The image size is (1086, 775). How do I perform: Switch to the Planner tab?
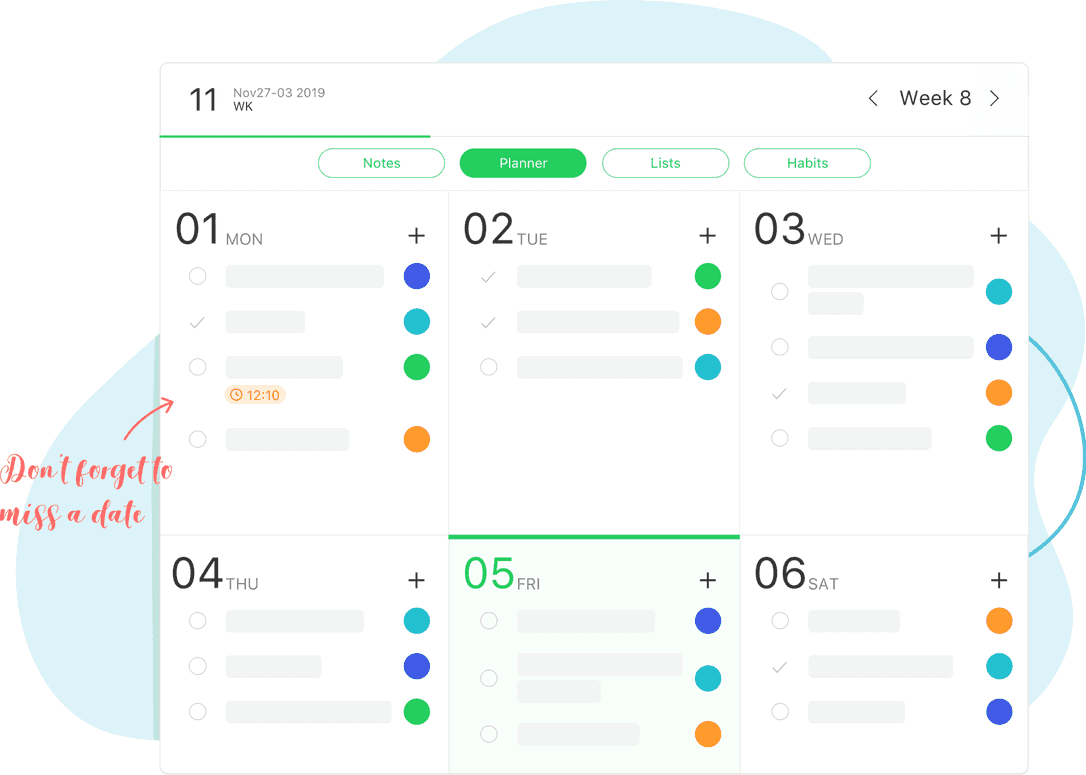[x=523, y=162]
